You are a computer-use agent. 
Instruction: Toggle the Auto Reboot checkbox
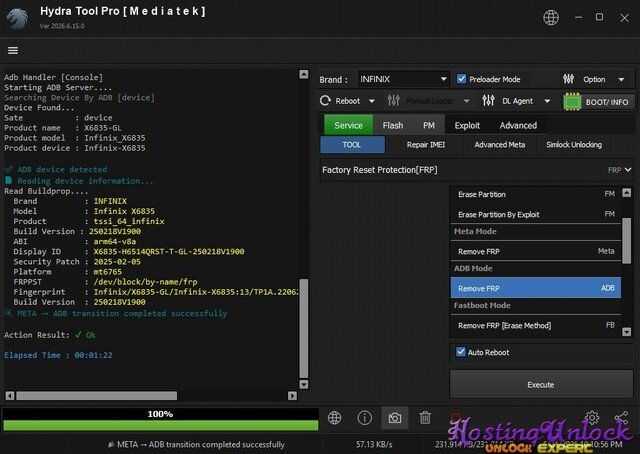pyautogui.click(x=461, y=352)
